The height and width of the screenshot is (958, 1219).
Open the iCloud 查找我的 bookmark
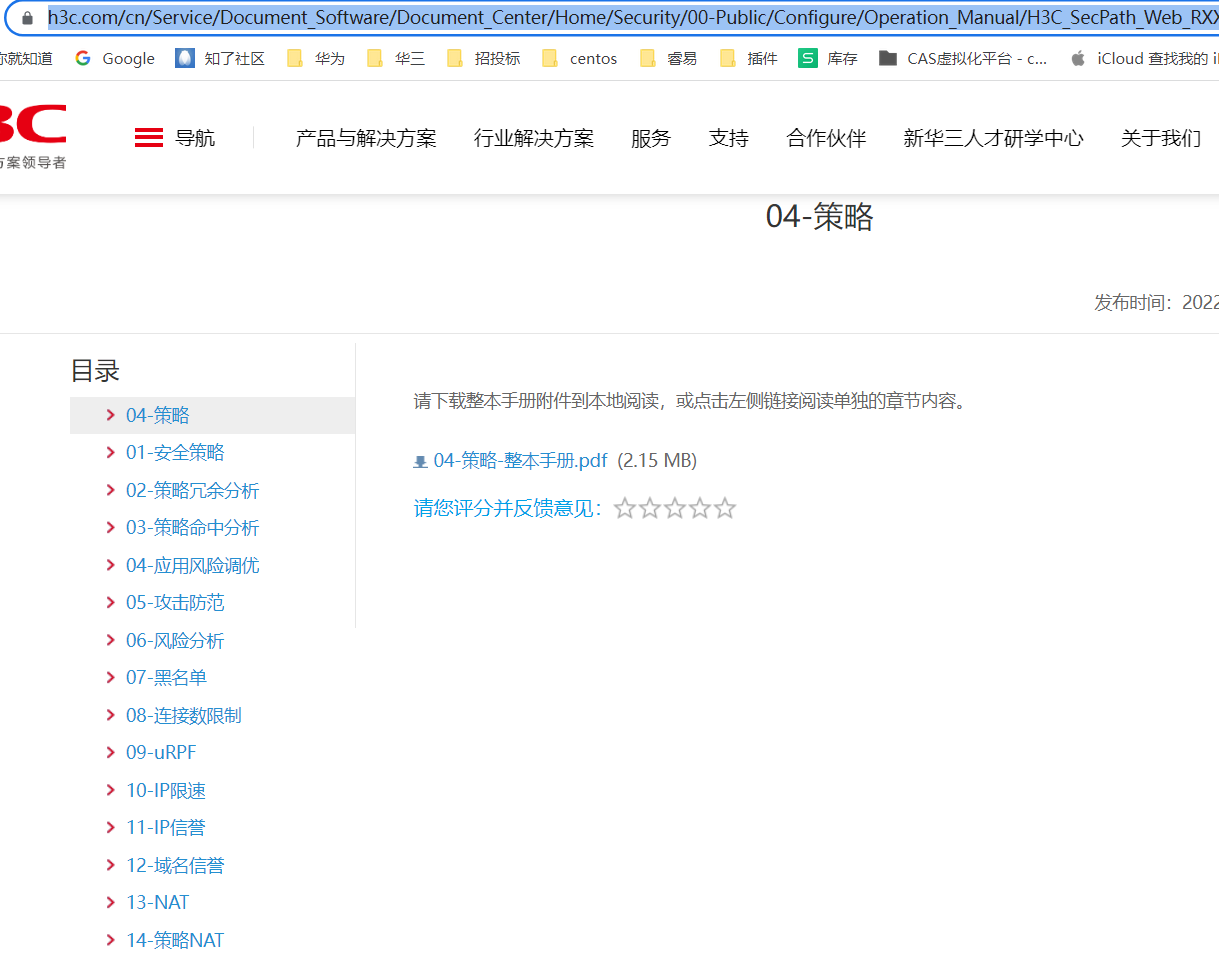point(1144,58)
